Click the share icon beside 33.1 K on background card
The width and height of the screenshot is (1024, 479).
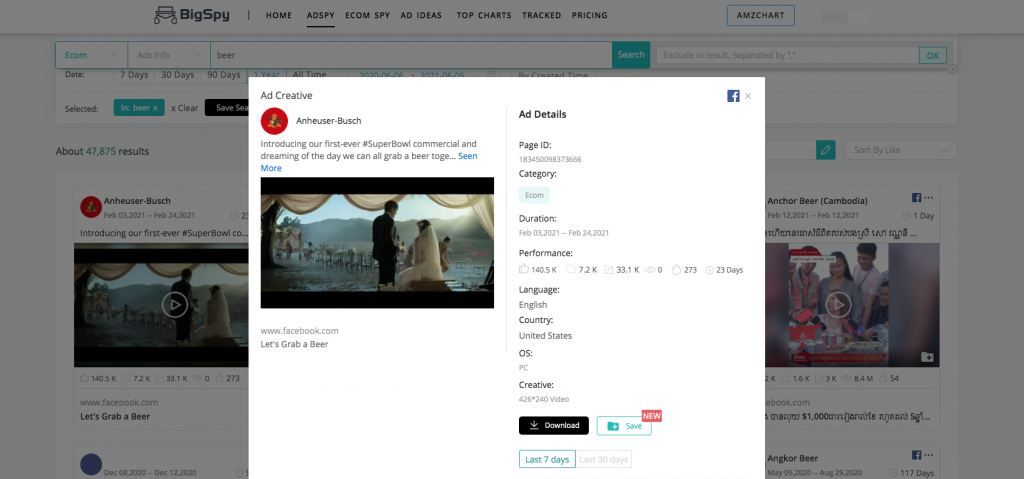[159, 378]
